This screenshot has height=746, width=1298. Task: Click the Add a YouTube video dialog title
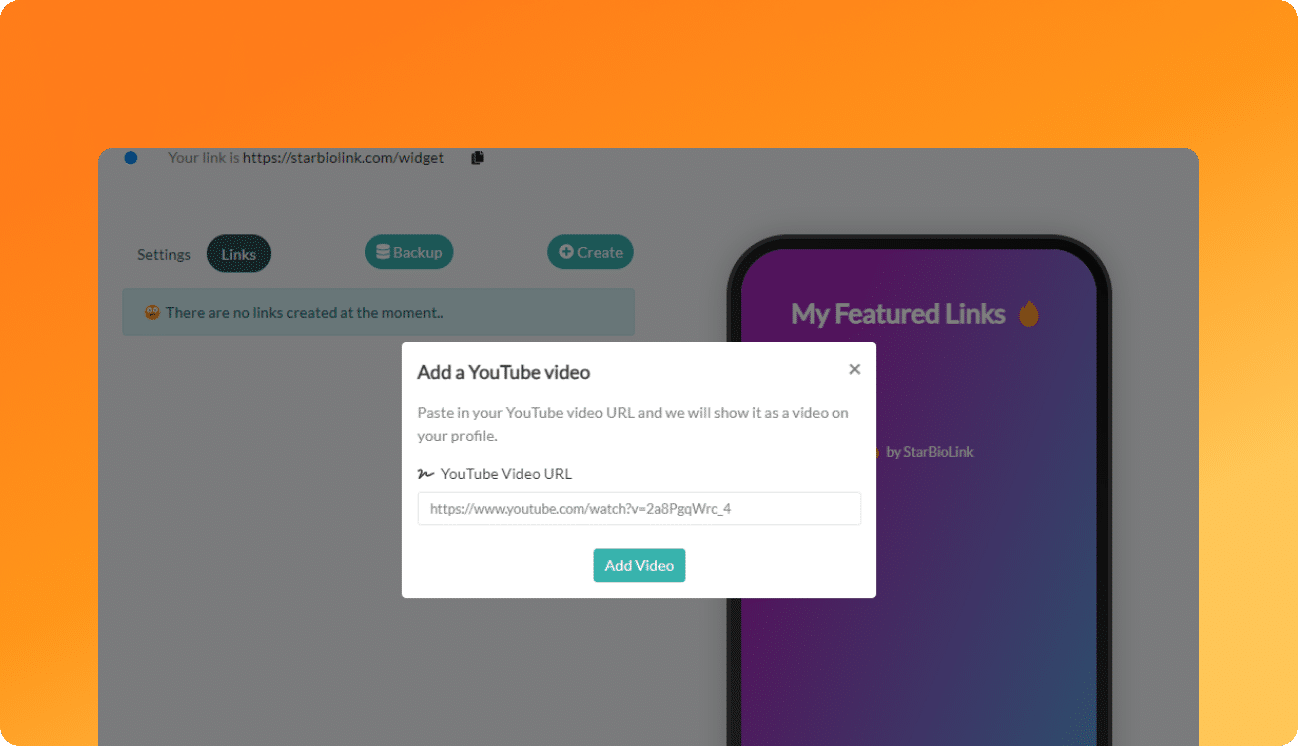coord(503,372)
